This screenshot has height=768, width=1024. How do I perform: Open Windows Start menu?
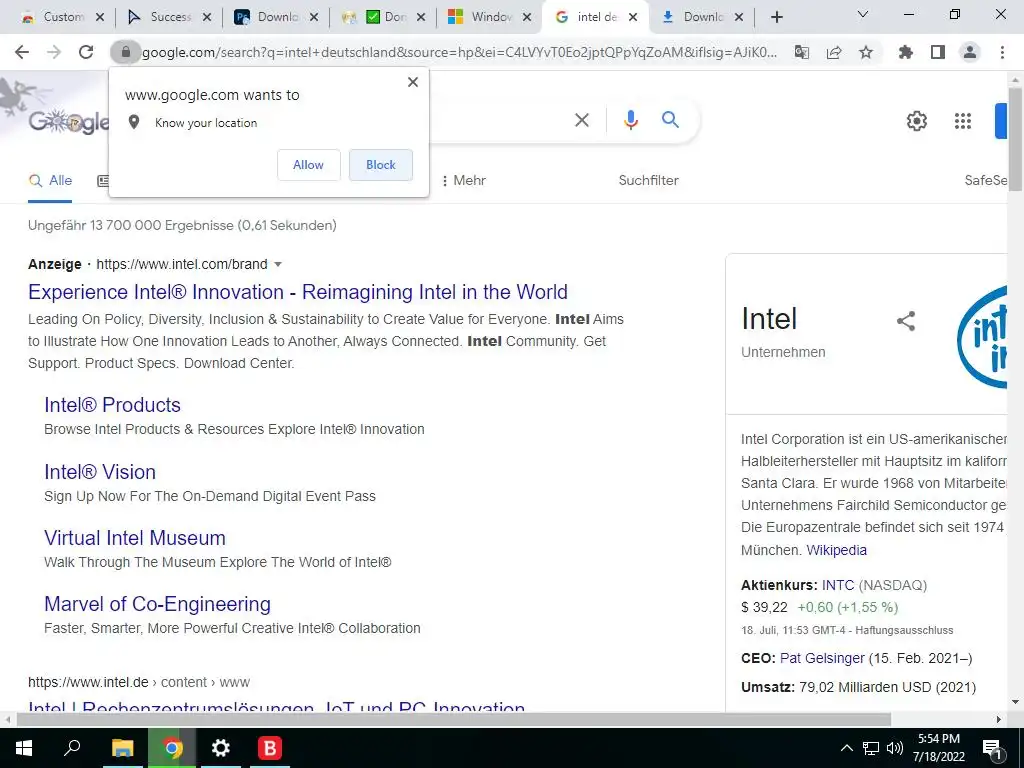[x=24, y=748]
